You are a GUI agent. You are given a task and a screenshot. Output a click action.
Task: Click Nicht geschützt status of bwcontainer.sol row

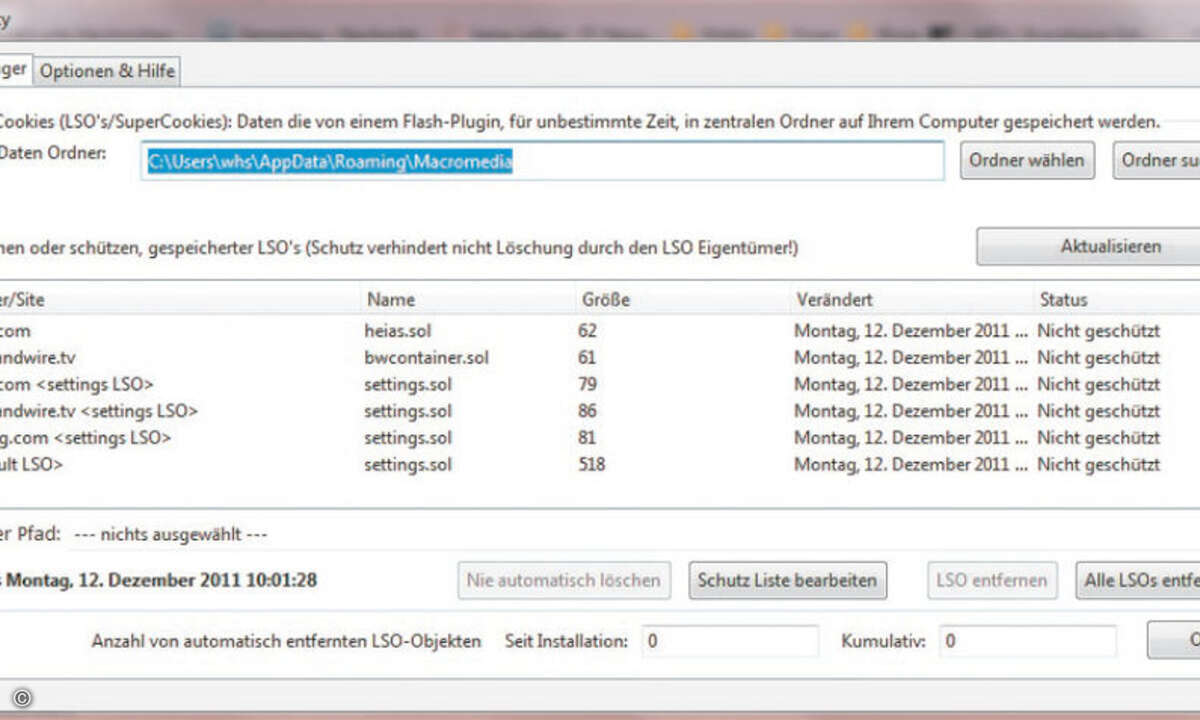(x=1099, y=357)
